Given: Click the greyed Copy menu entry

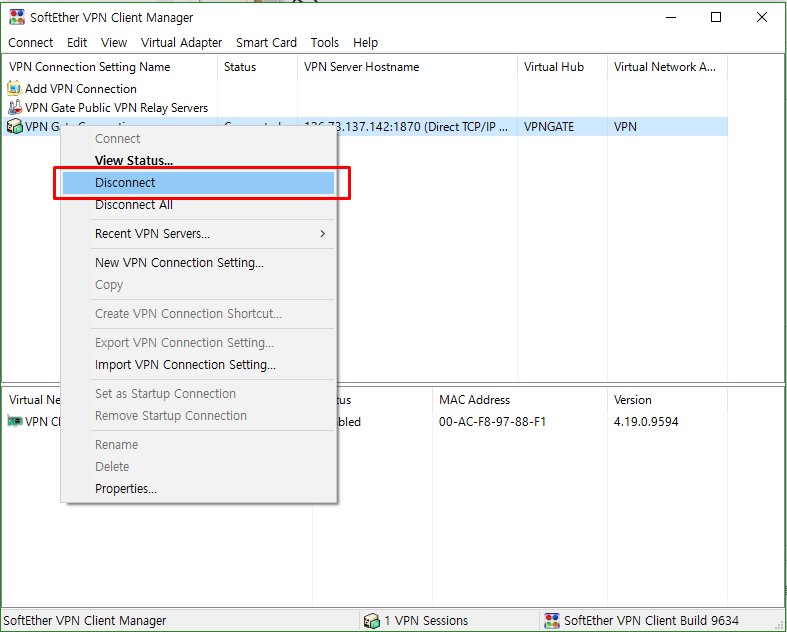Looking at the screenshot, I should tap(198, 285).
